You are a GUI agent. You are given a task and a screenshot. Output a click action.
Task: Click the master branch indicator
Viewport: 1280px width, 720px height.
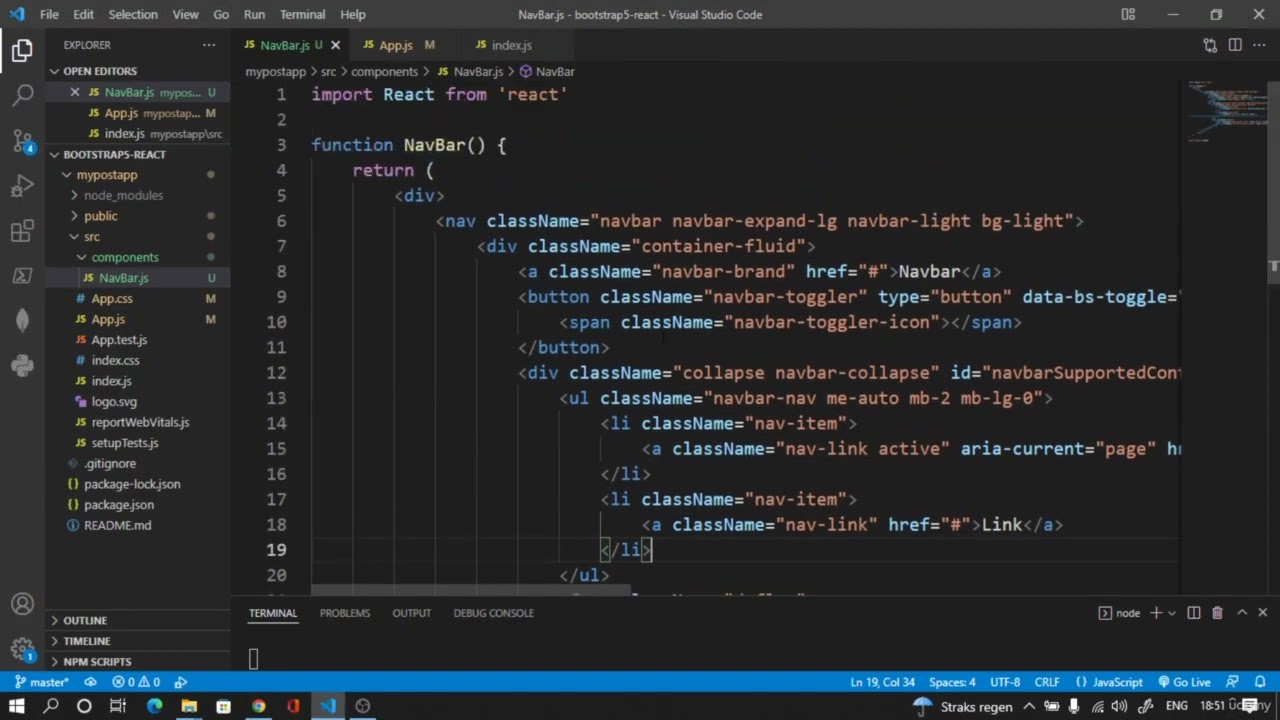pyautogui.click(x=41, y=682)
